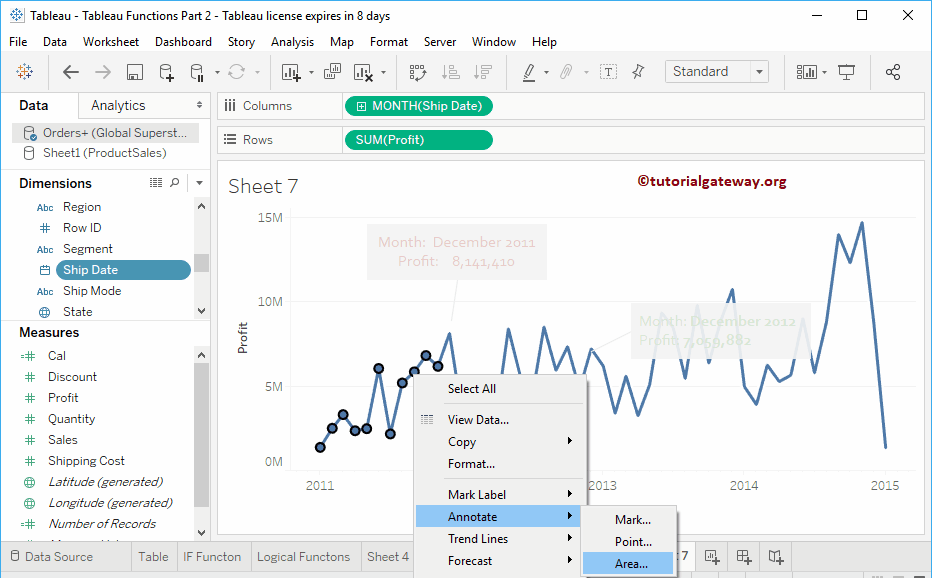The image size is (932, 578).
Task: Click the Dimensions list scroll down arrow
Action: [202, 312]
